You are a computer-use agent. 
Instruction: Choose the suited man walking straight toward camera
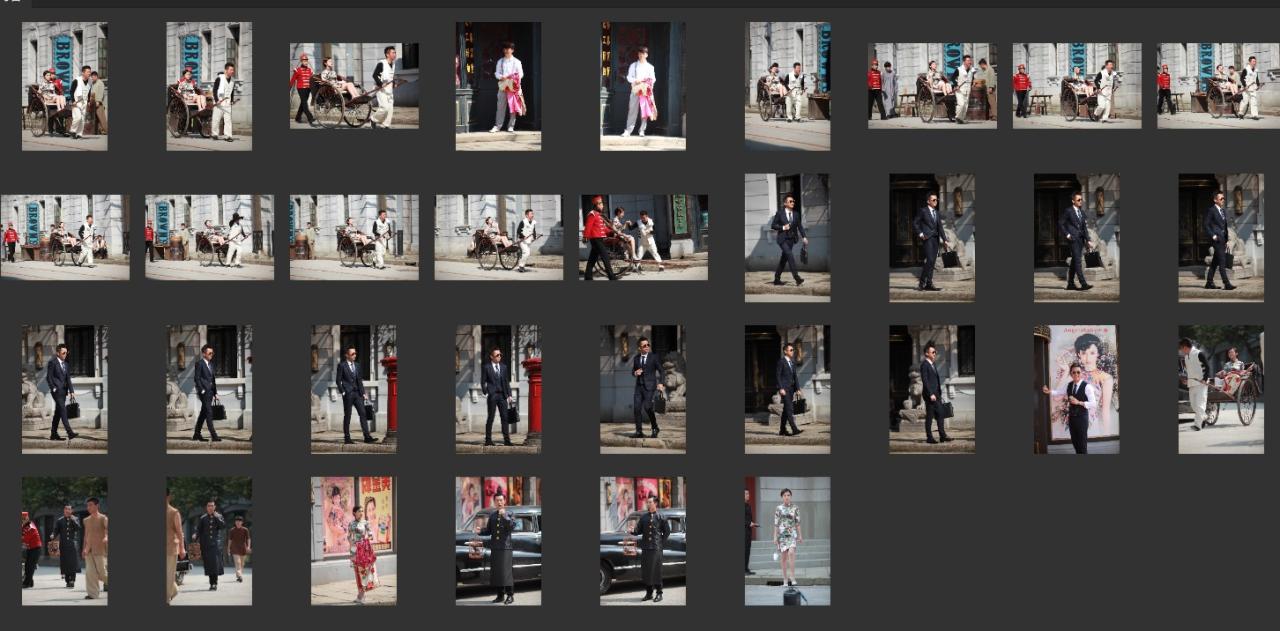[x=643, y=389]
